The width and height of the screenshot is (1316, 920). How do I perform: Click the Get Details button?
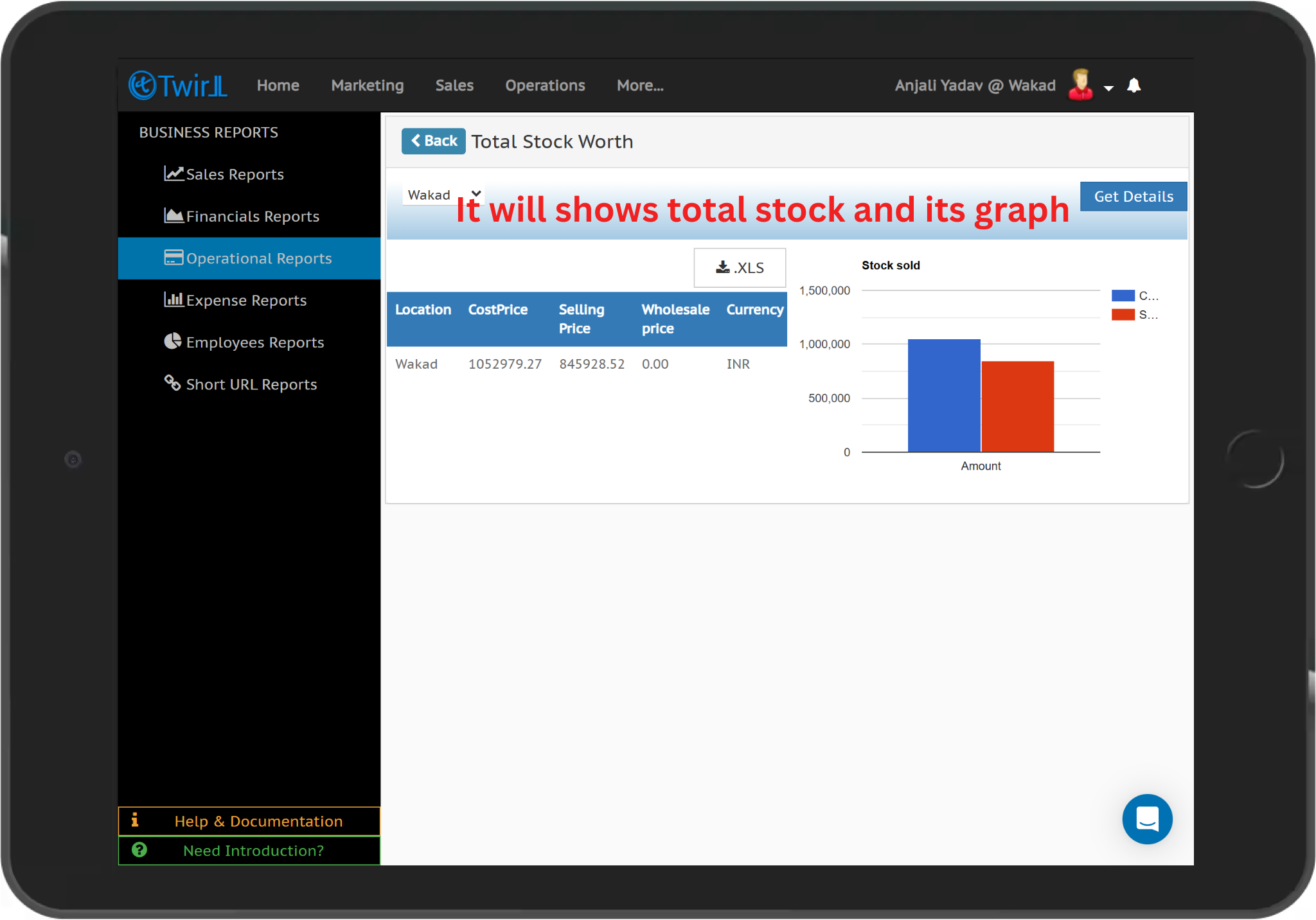[1134, 197]
